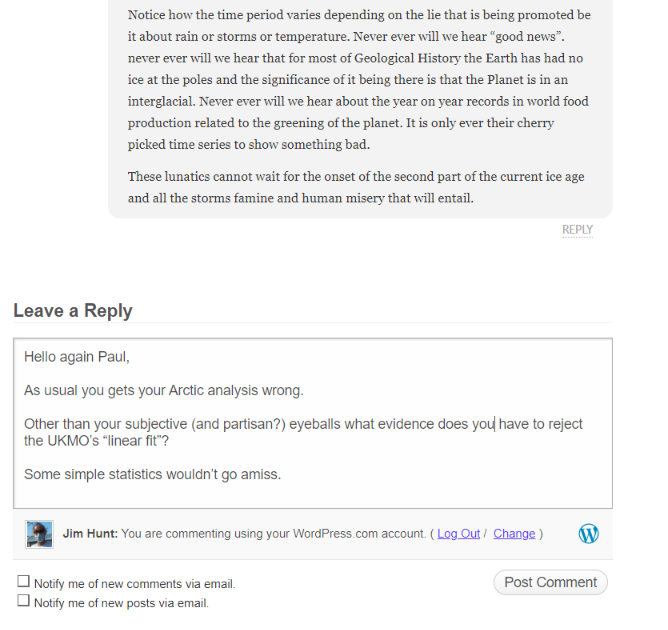Click the WordPress logo icon

pyautogui.click(x=588, y=533)
